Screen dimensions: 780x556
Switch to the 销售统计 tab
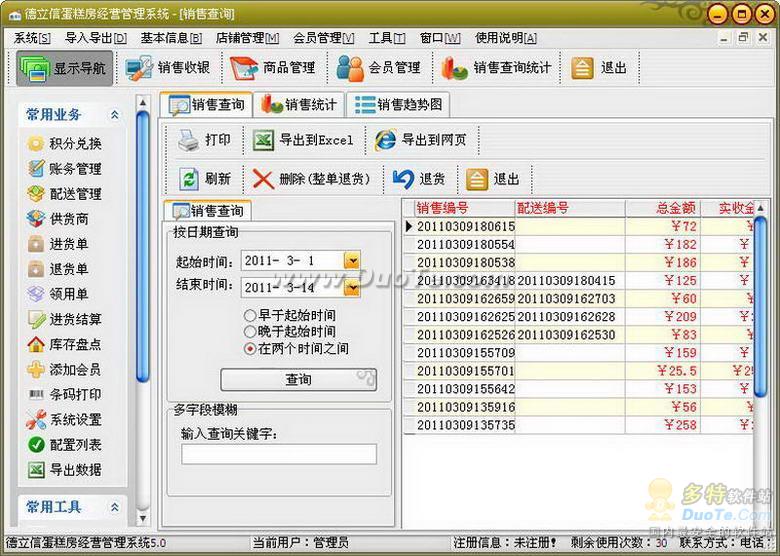301,104
